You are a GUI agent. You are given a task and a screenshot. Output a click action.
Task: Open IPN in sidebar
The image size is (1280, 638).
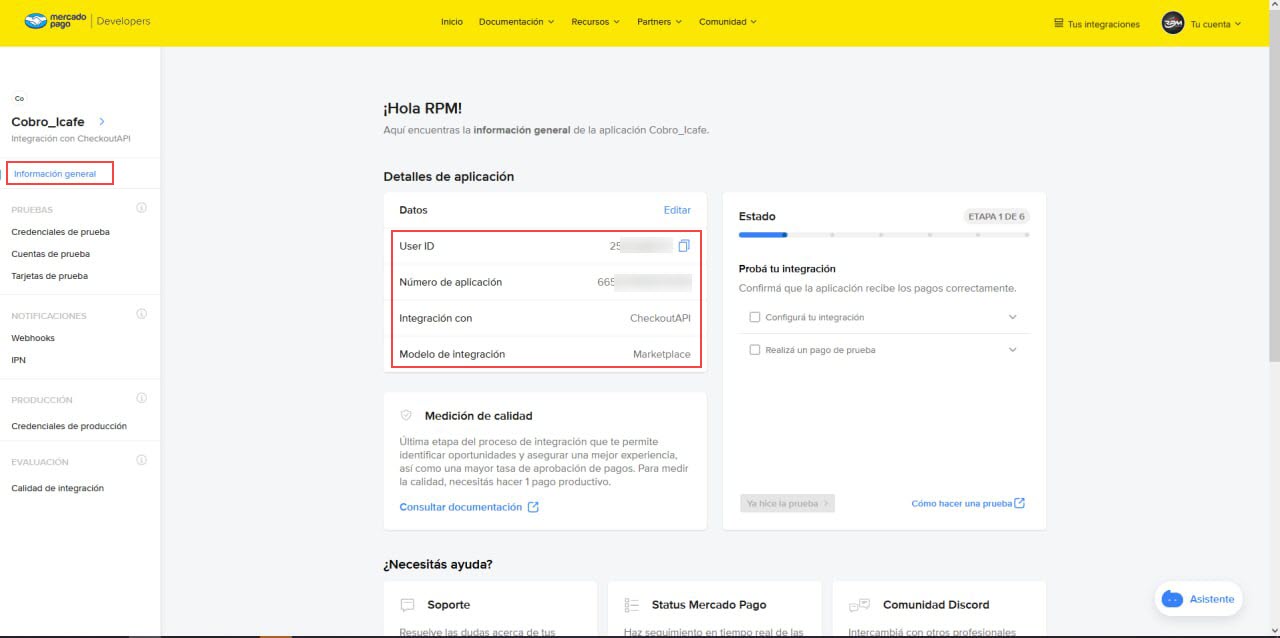pos(18,360)
